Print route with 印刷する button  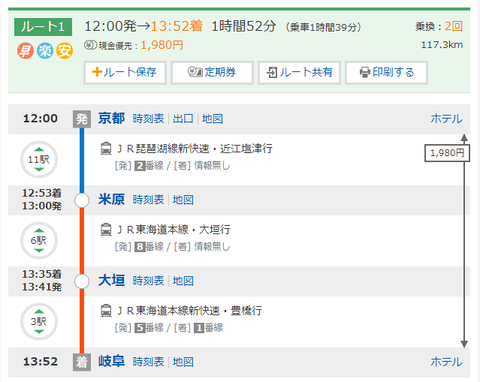(386, 72)
